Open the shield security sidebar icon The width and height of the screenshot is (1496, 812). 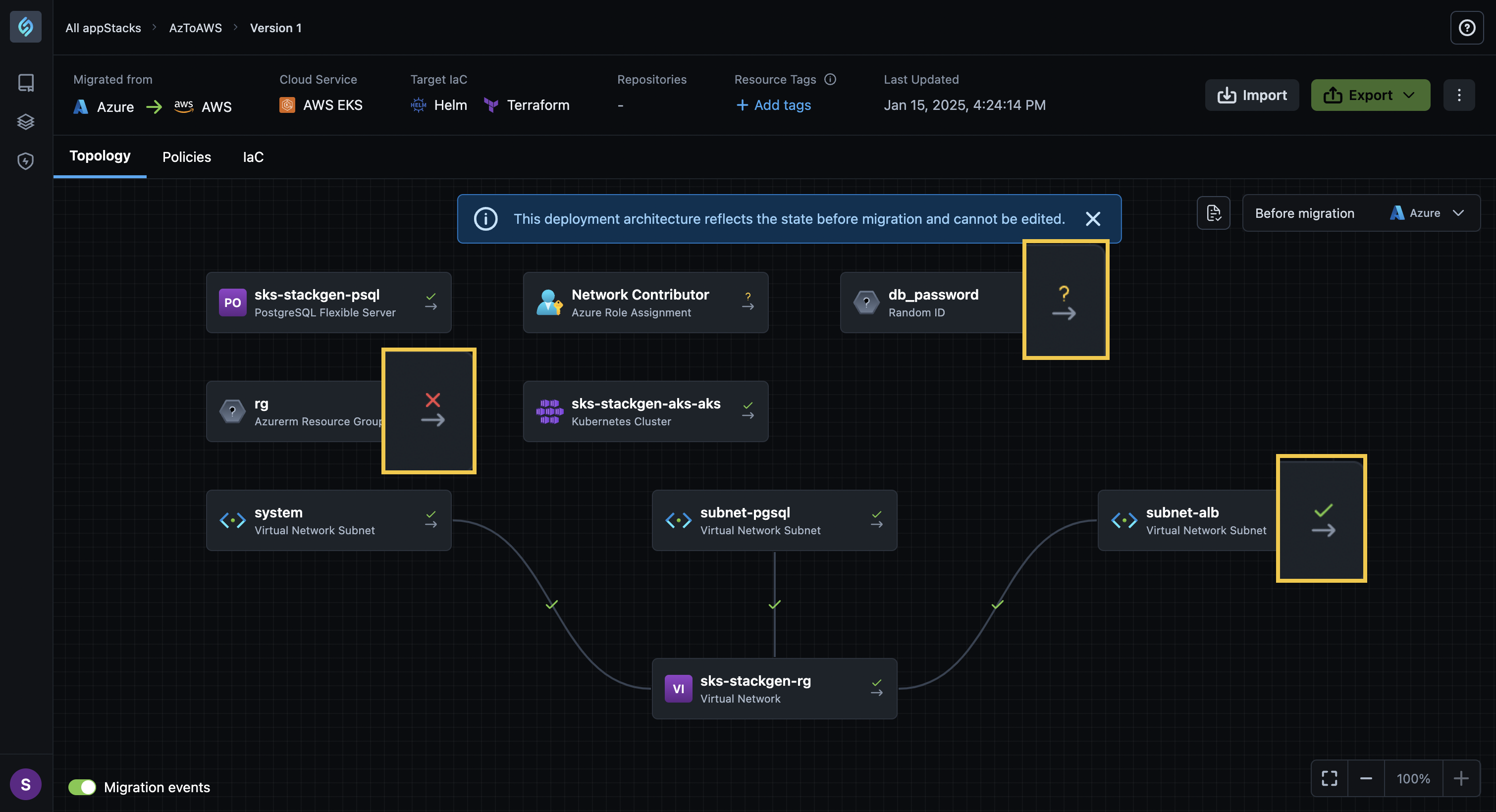point(26,161)
